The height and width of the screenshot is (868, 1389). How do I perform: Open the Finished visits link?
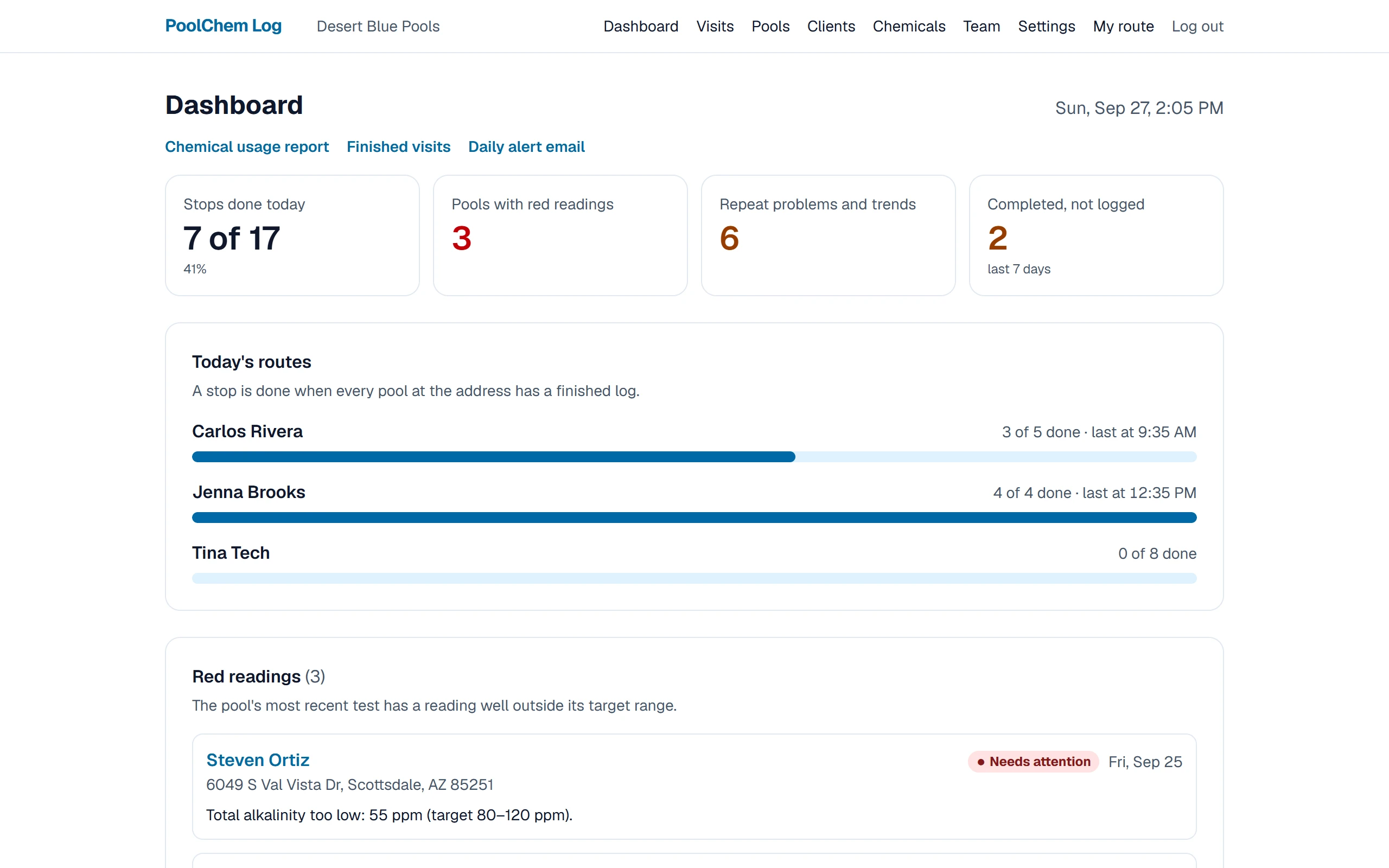click(398, 147)
